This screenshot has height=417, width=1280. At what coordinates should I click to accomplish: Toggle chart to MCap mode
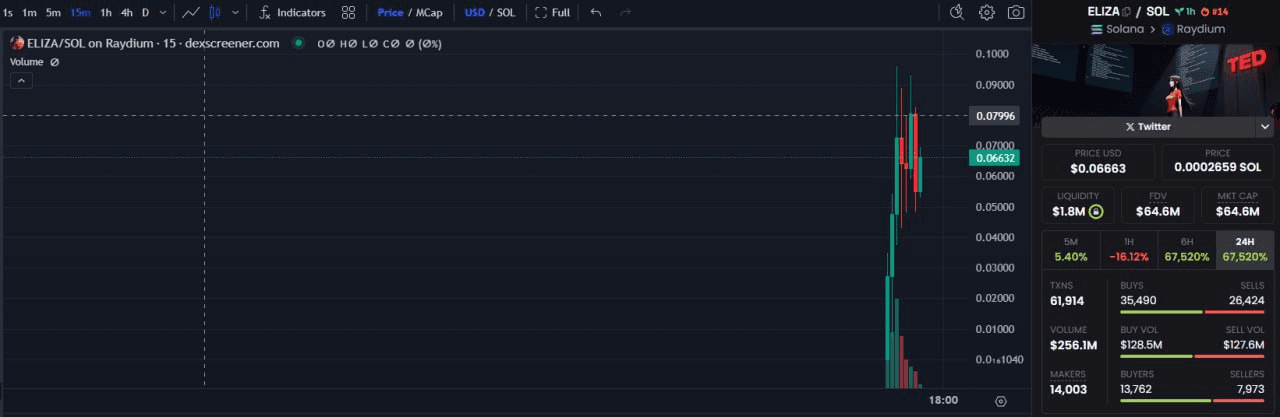(429, 13)
